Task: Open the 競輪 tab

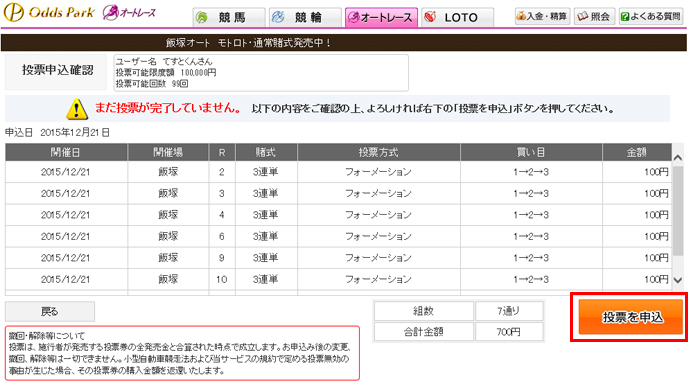Action: pos(305,18)
